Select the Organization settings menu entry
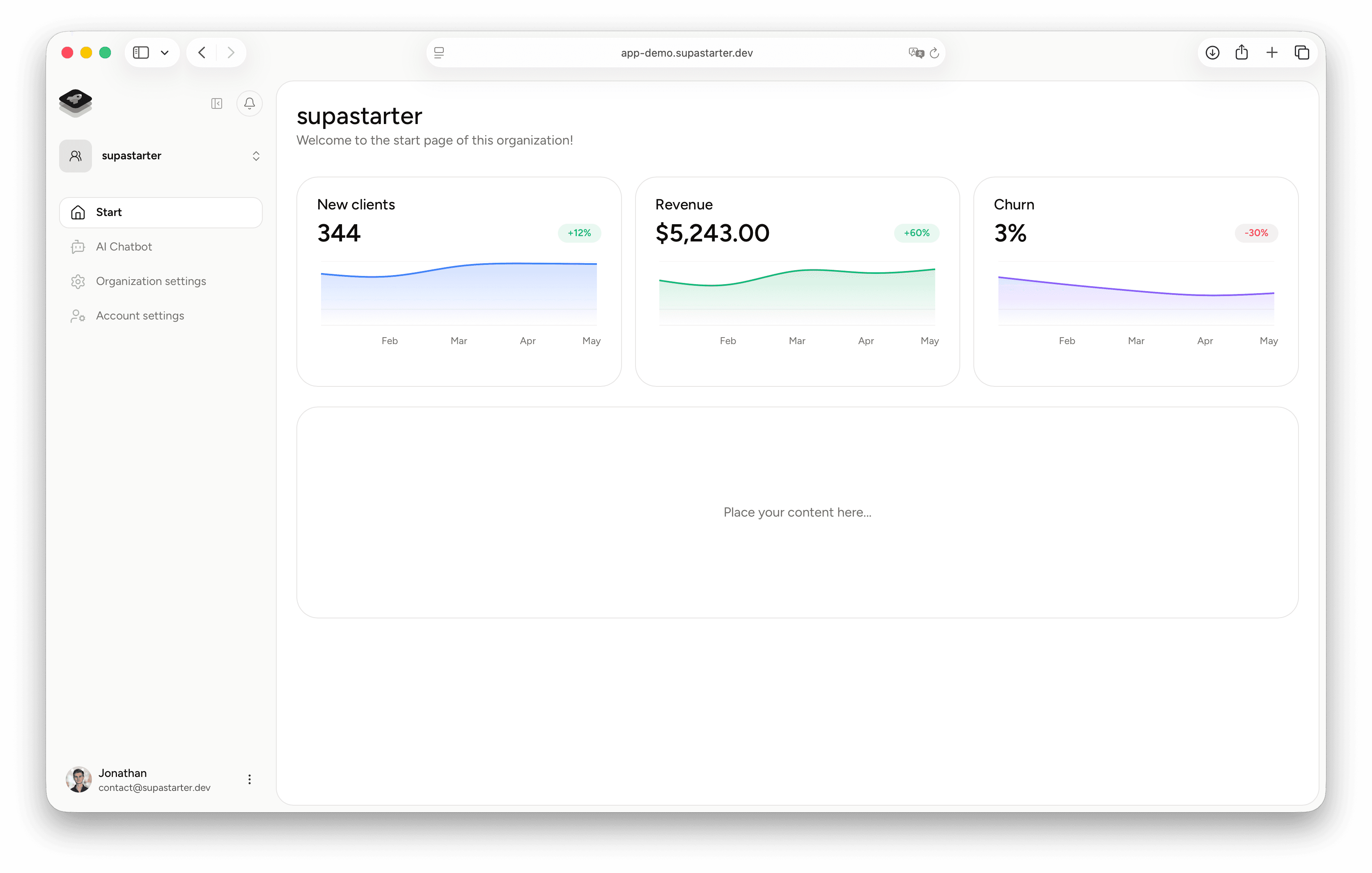This screenshot has width=1372, height=873. click(x=150, y=281)
